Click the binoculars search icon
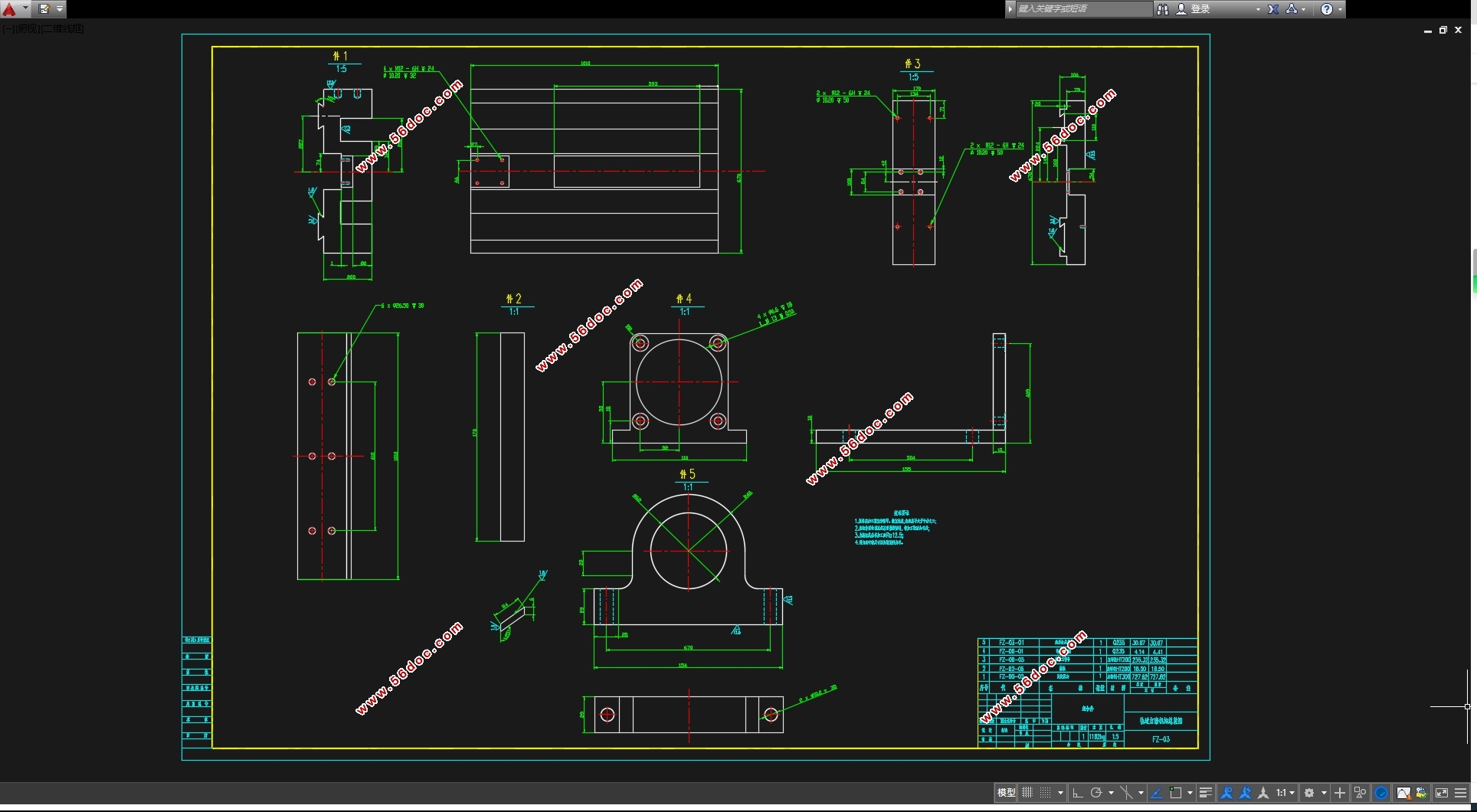The image size is (1477, 812). click(1163, 9)
